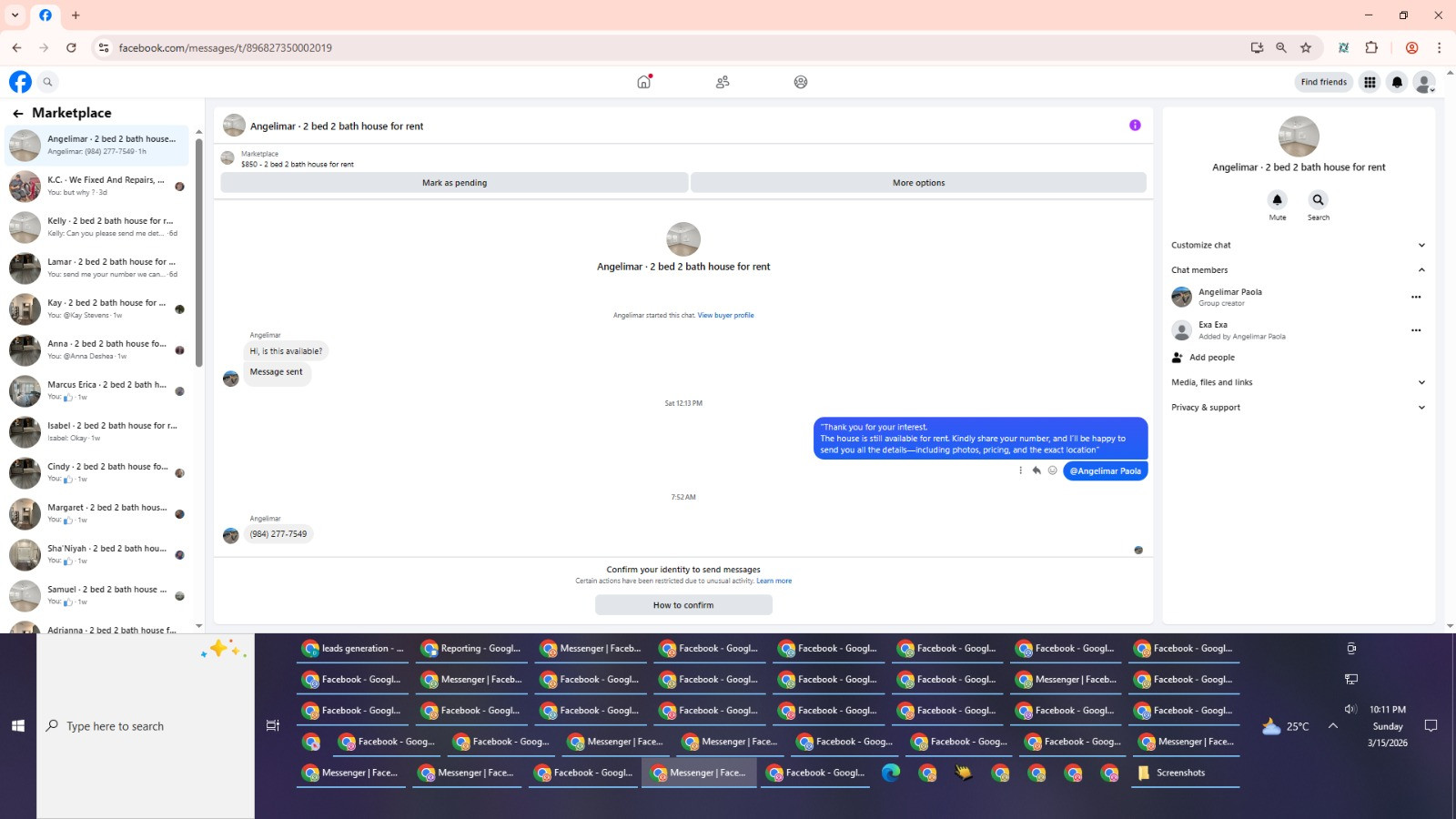Screen dimensions: 1456x819
Task: Open the Marcus Erica conversation
Action: (x=98, y=391)
